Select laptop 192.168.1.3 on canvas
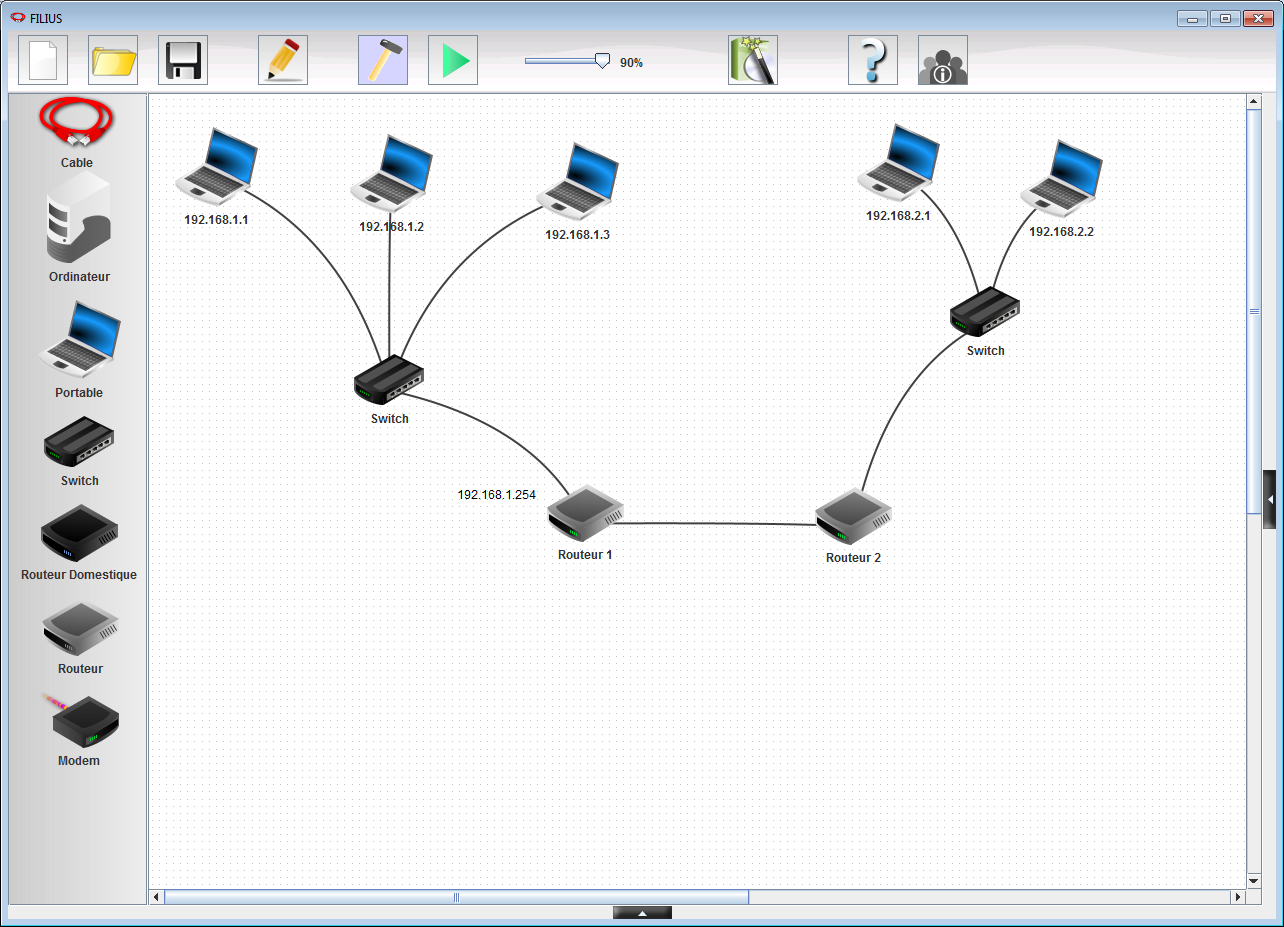 (x=577, y=181)
